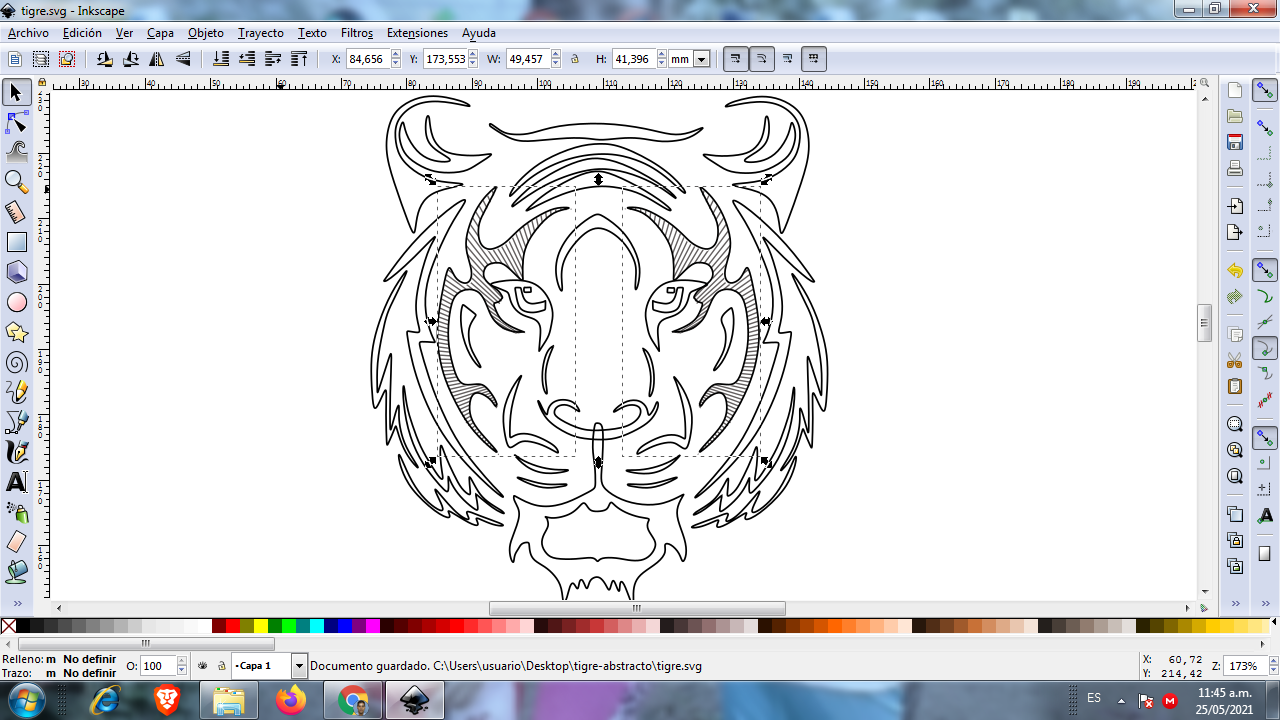The height and width of the screenshot is (720, 1280).
Task: Lower selection to bottom
Action: (221, 59)
